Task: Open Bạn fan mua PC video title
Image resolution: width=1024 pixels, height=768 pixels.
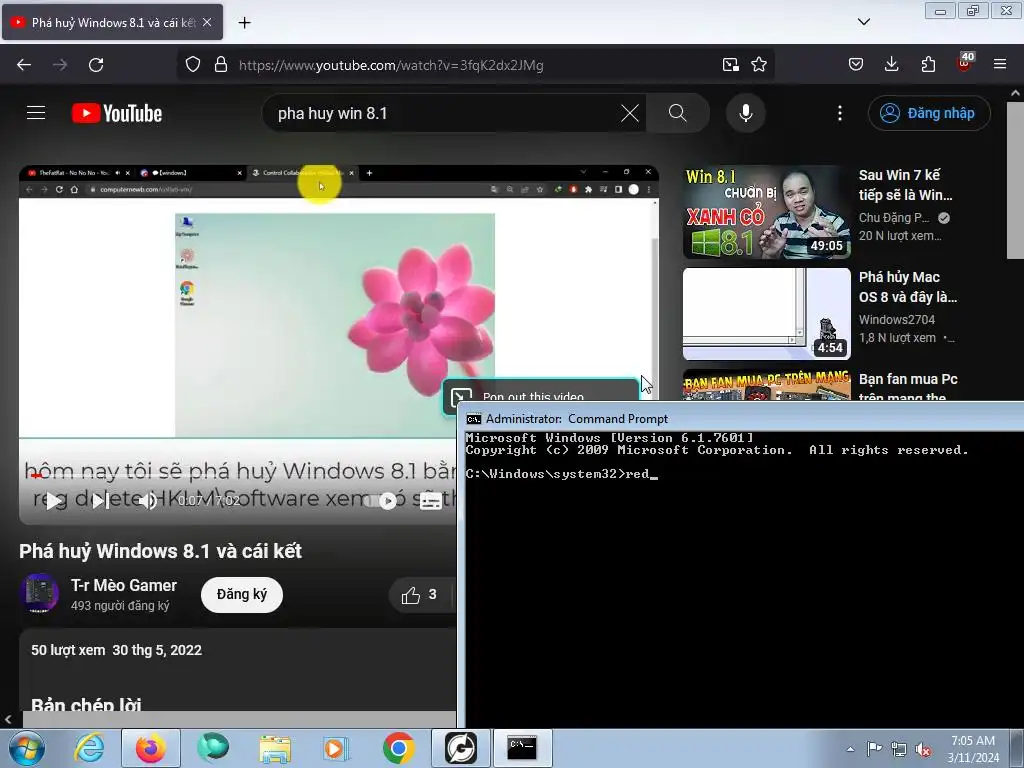Action: (908, 388)
